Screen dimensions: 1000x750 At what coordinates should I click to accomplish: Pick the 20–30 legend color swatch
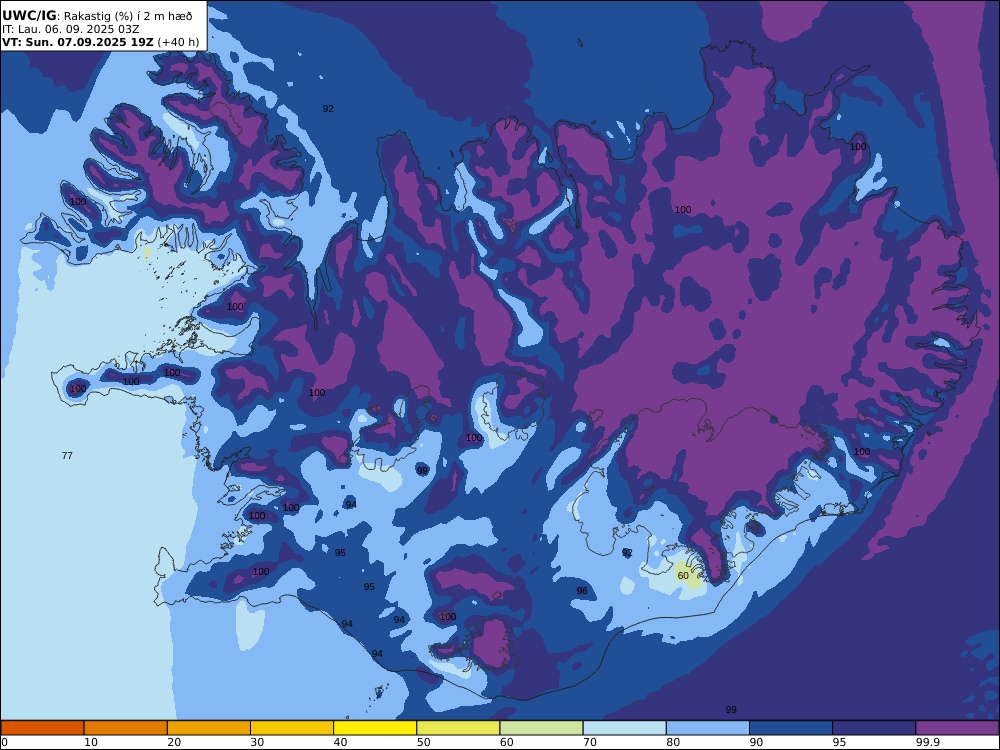pyautogui.click(x=209, y=728)
